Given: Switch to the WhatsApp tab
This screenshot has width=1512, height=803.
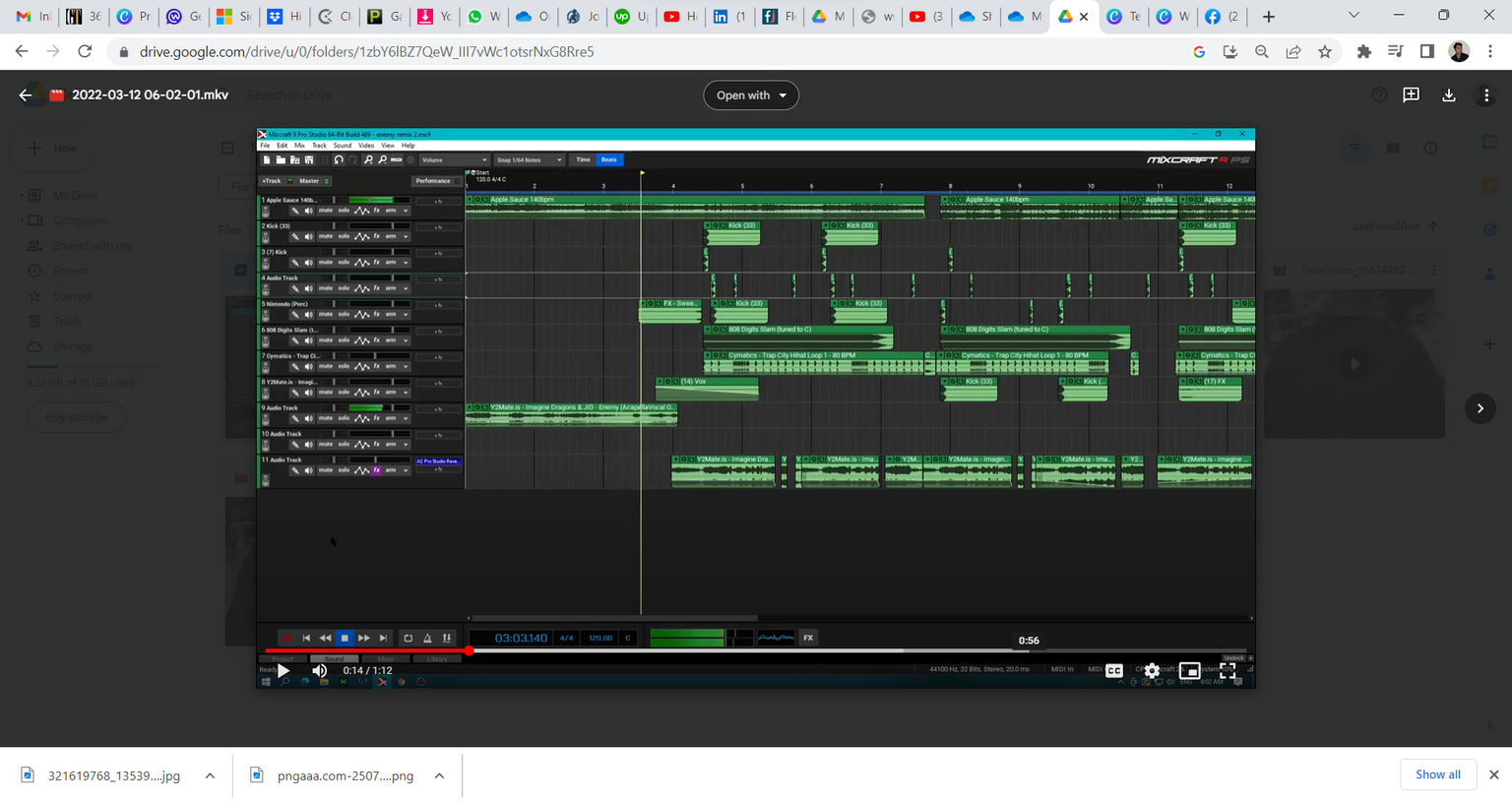Looking at the screenshot, I should (x=484, y=17).
